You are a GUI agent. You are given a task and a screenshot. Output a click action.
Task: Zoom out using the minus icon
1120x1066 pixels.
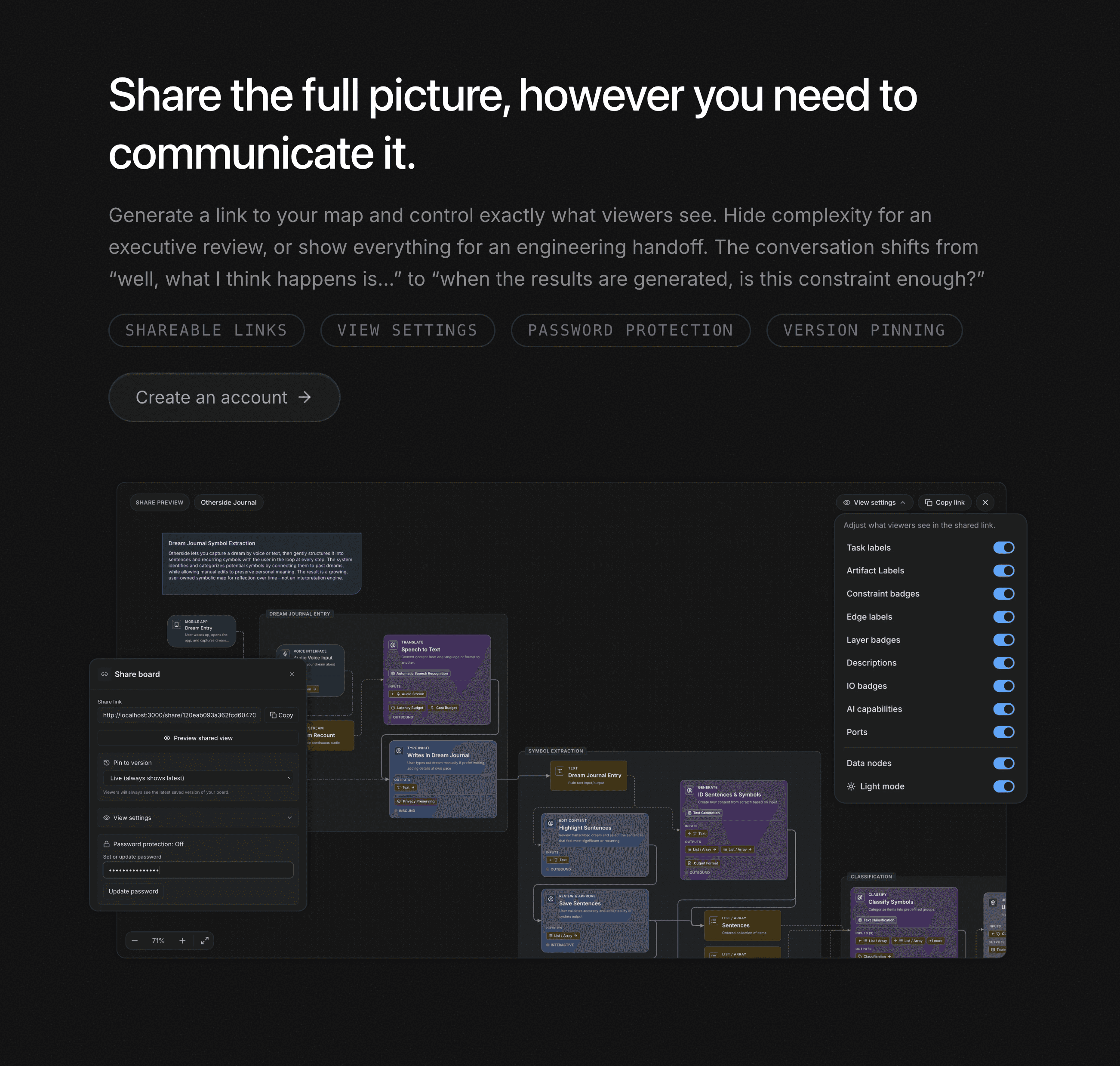coord(135,940)
